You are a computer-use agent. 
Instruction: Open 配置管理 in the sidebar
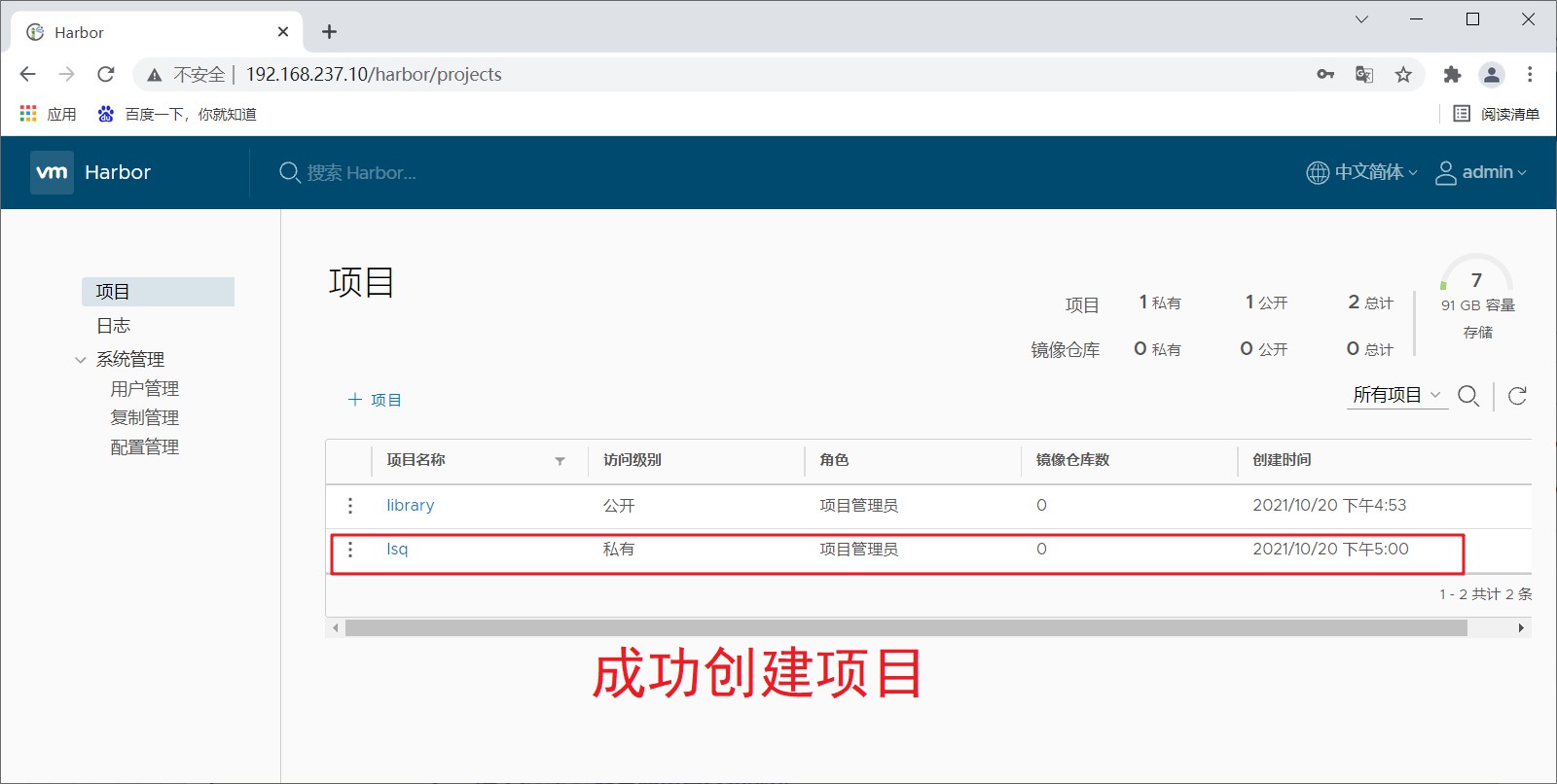[145, 447]
